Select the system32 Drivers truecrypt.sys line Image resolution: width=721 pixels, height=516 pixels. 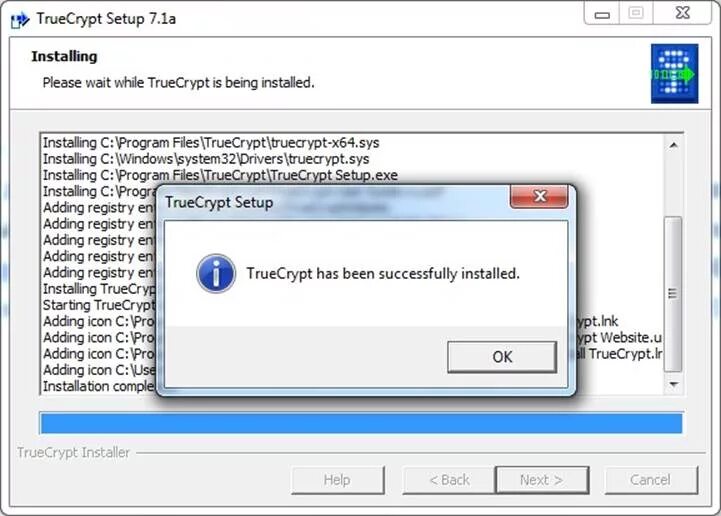(x=206, y=159)
